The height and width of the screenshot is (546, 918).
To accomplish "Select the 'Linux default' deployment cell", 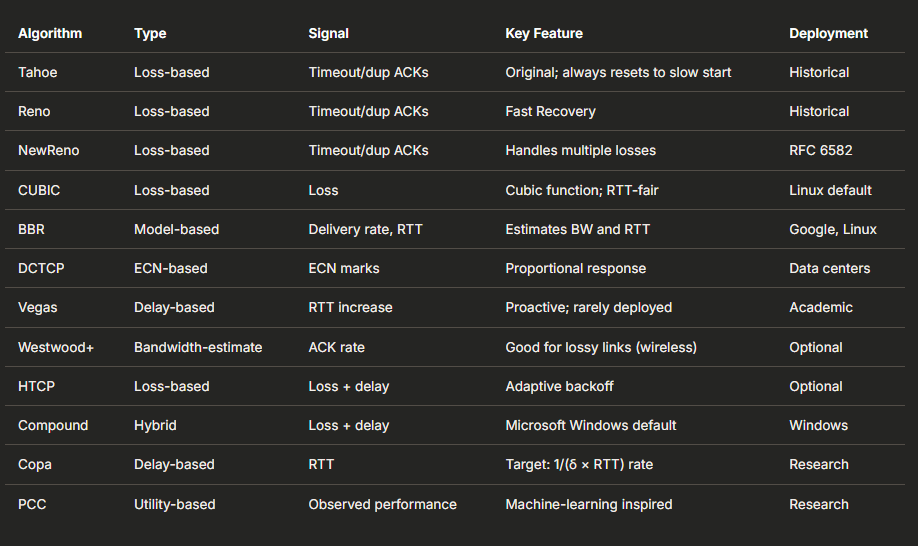I will [x=830, y=190].
